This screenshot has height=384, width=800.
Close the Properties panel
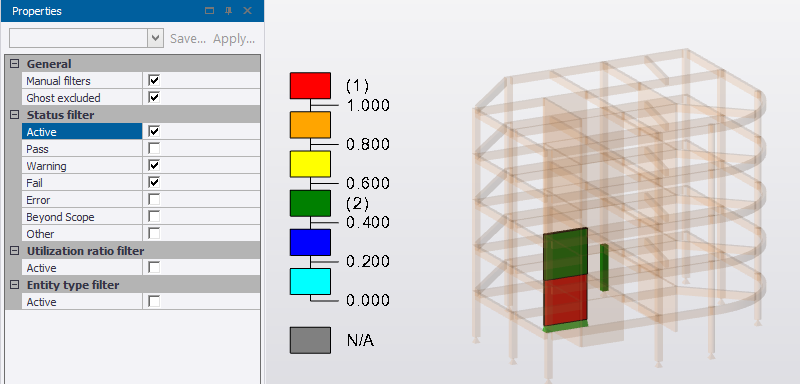coord(247,11)
